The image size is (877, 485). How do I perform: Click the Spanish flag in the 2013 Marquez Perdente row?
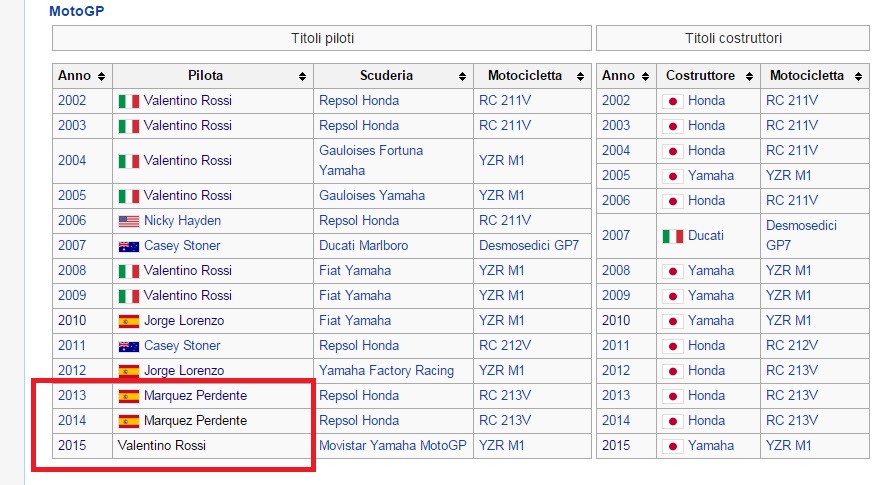pos(128,396)
